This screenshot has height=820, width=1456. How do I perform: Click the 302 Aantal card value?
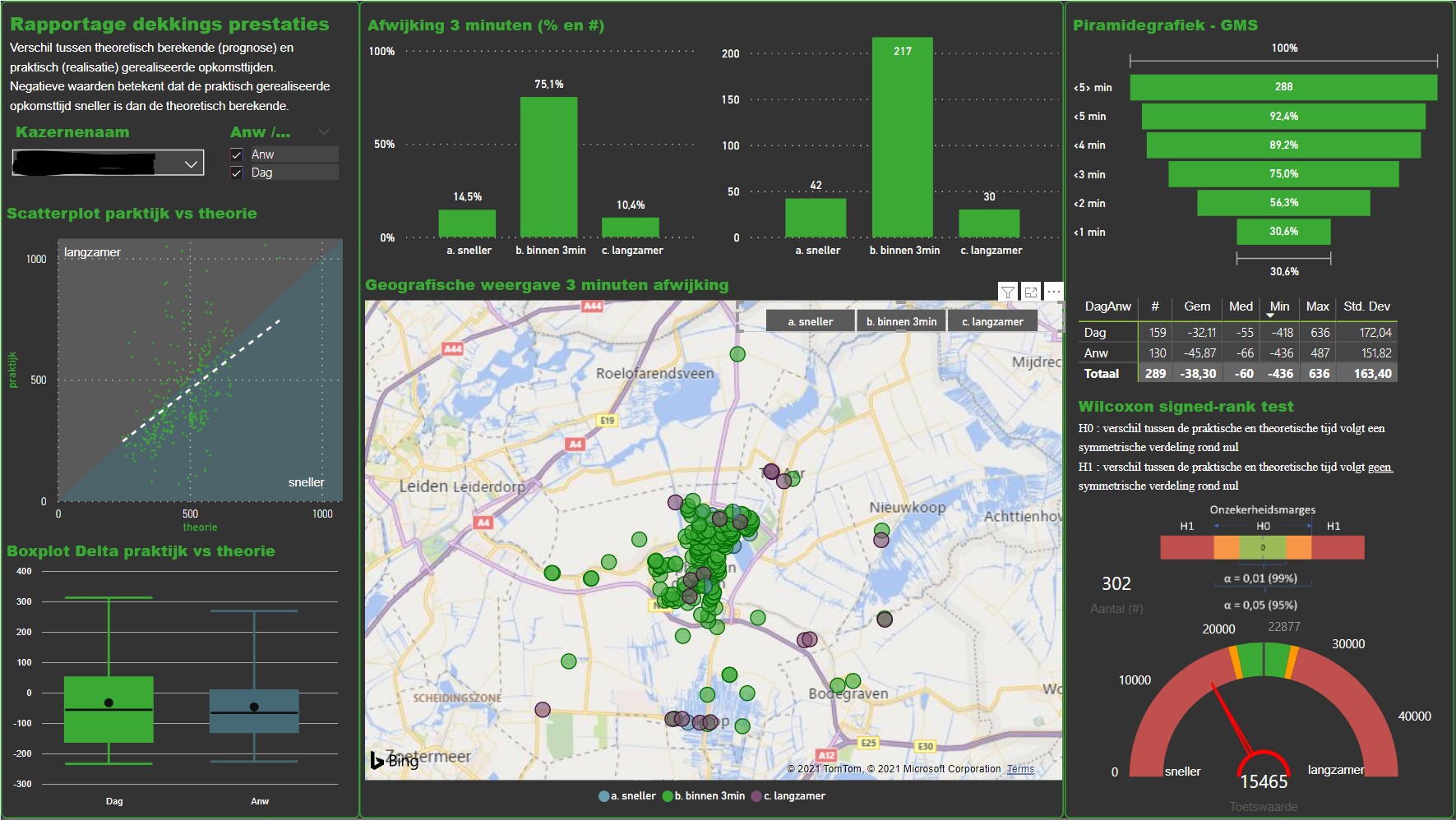tap(1116, 584)
